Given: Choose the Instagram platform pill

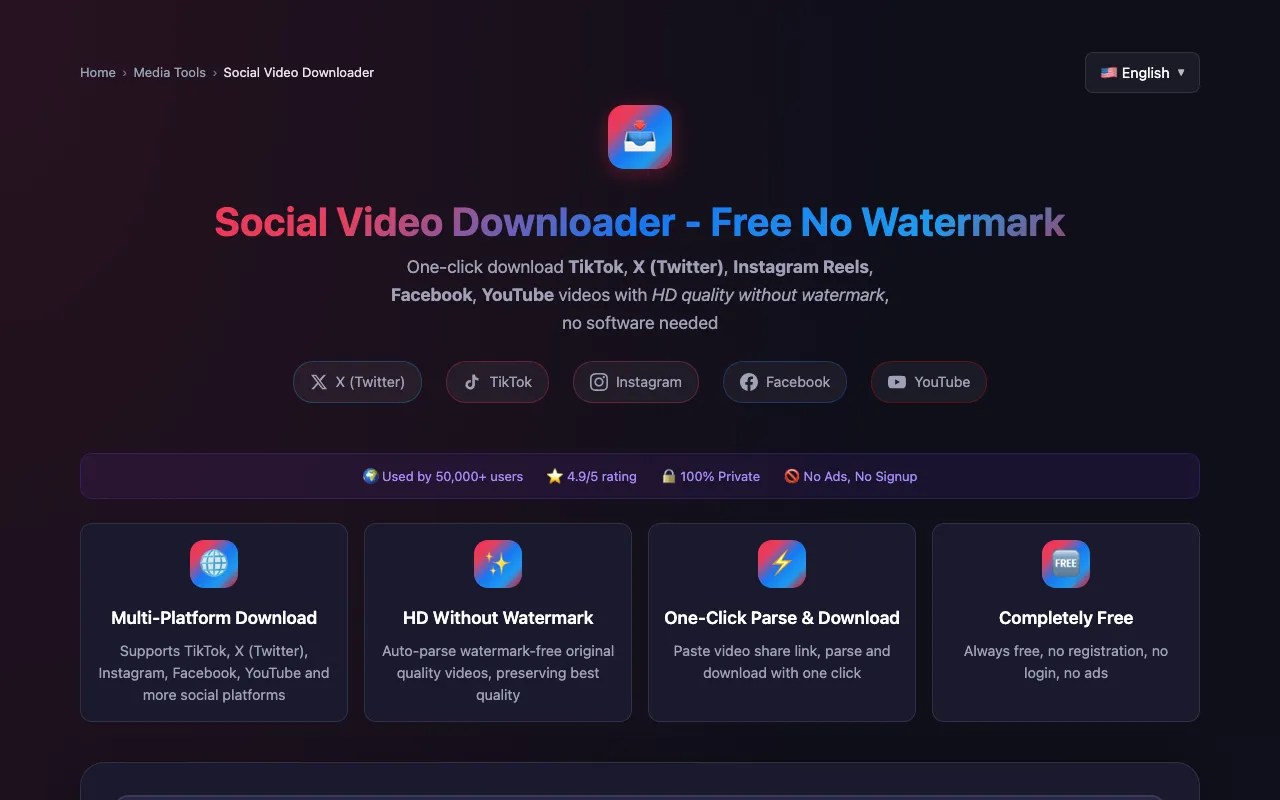Looking at the screenshot, I should [x=636, y=382].
